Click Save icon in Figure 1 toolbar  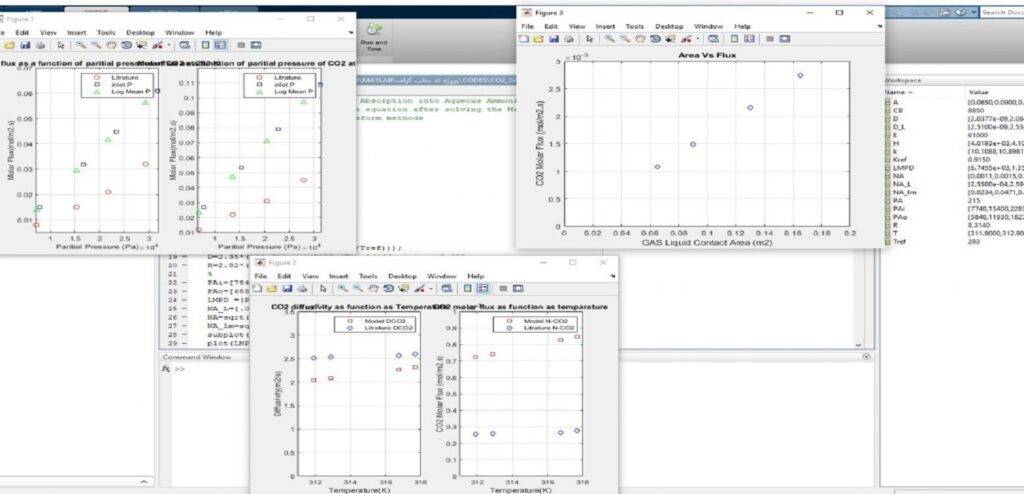click(25, 45)
